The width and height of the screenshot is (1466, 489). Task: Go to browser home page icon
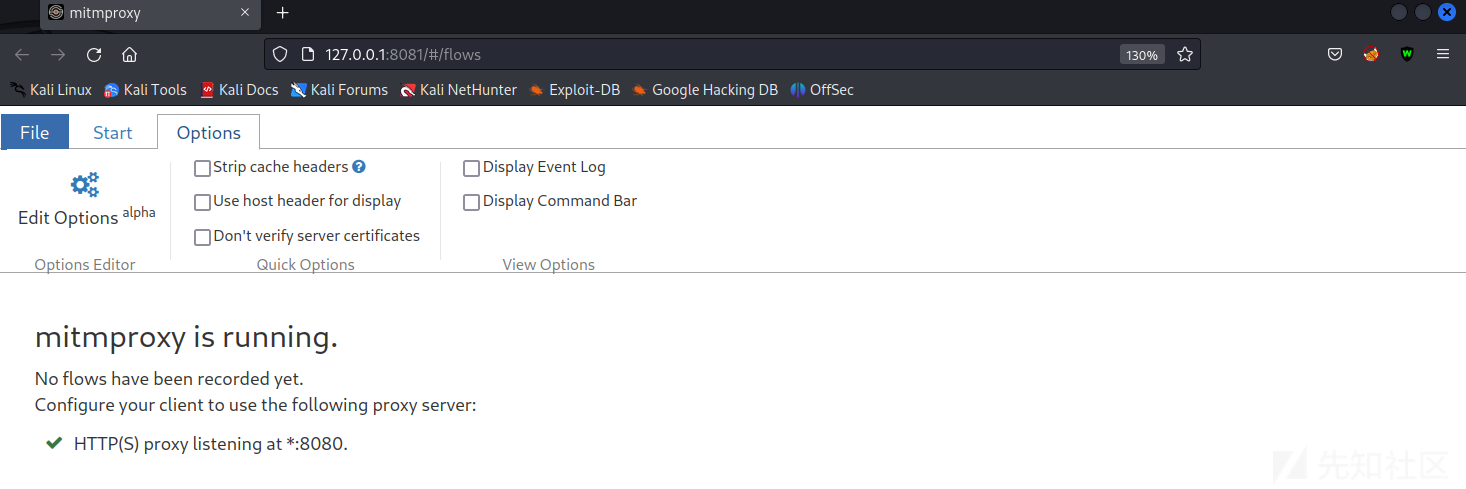[x=129, y=55]
